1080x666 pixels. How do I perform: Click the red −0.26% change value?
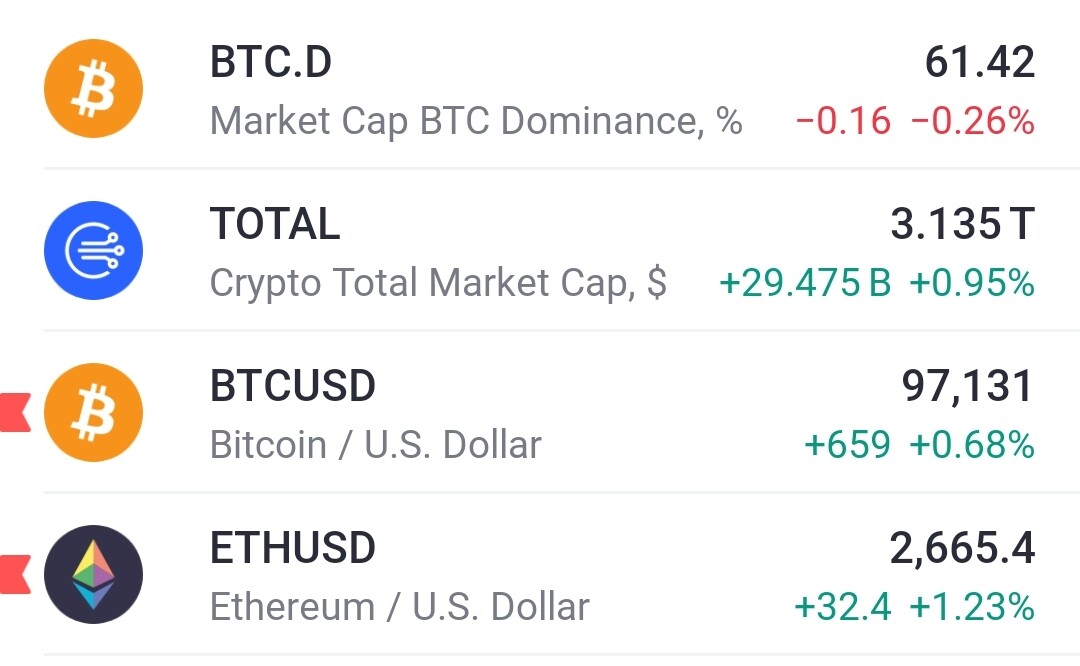pyautogui.click(x=973, y=121)
